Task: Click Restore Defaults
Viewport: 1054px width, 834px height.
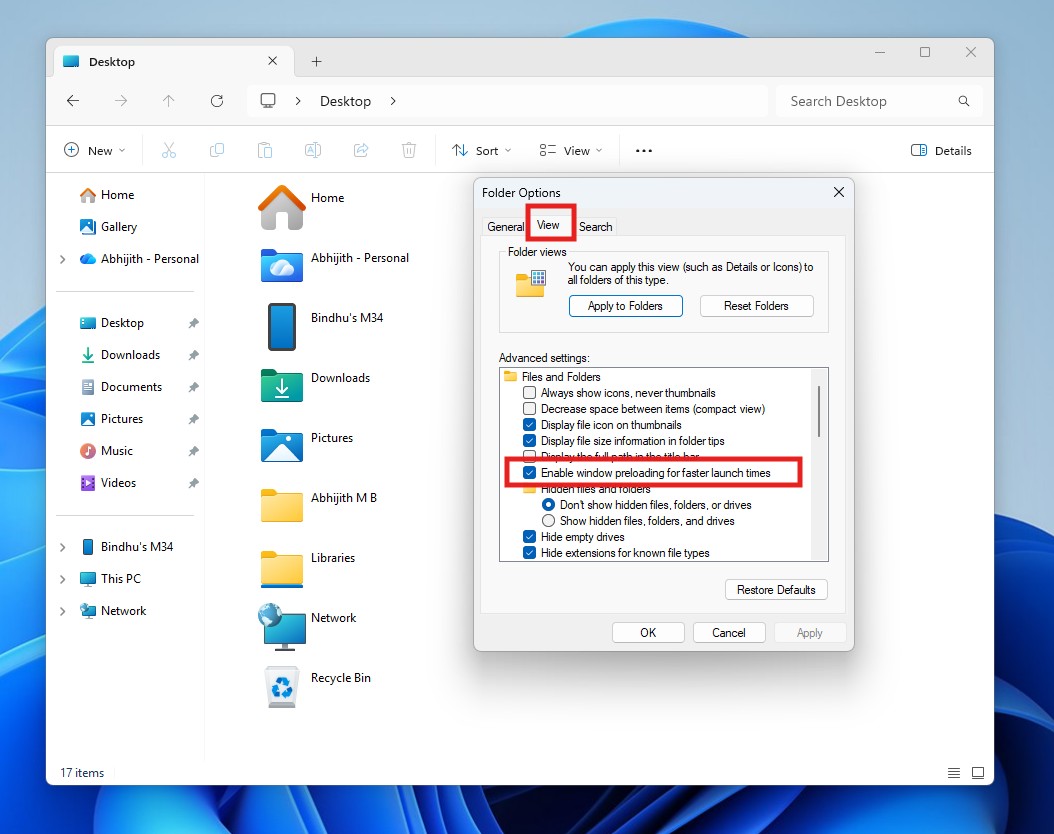Action: 776,590
